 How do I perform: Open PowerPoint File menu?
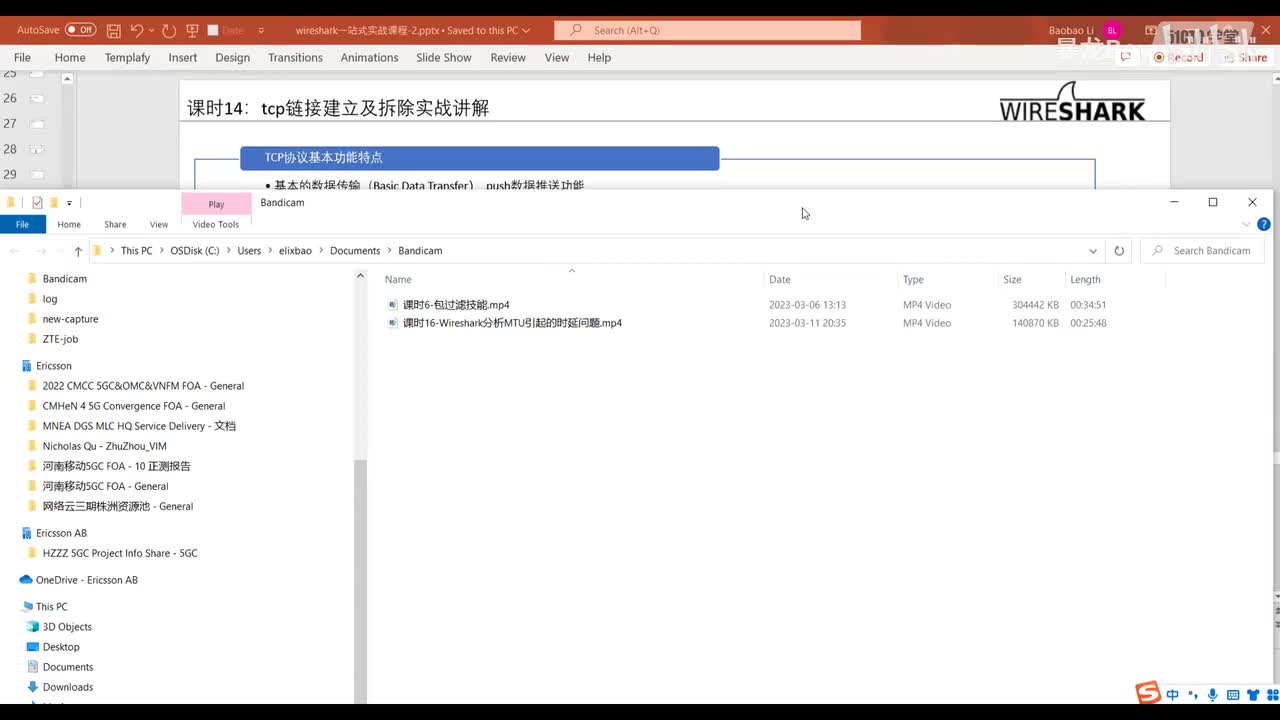(x=22, y=58)
